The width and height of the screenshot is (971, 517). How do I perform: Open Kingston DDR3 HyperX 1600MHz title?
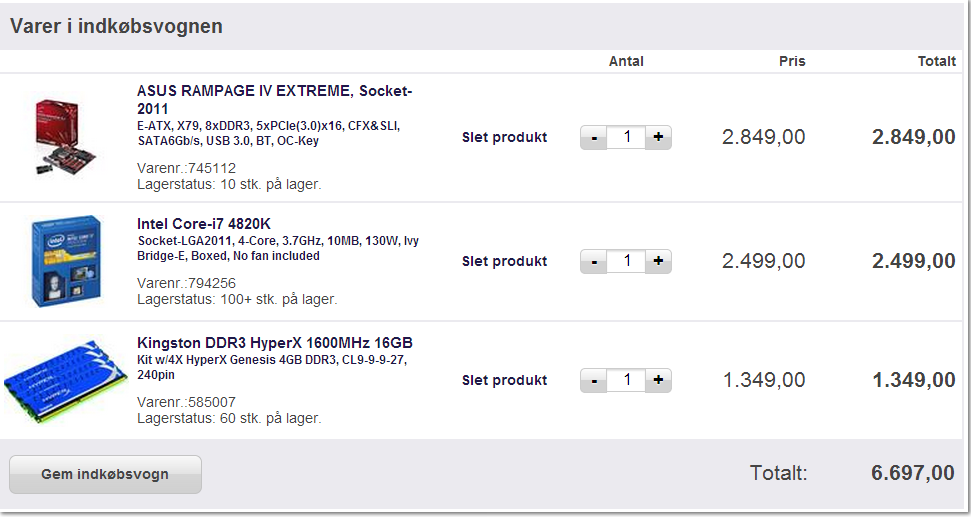tap(274, 342)
